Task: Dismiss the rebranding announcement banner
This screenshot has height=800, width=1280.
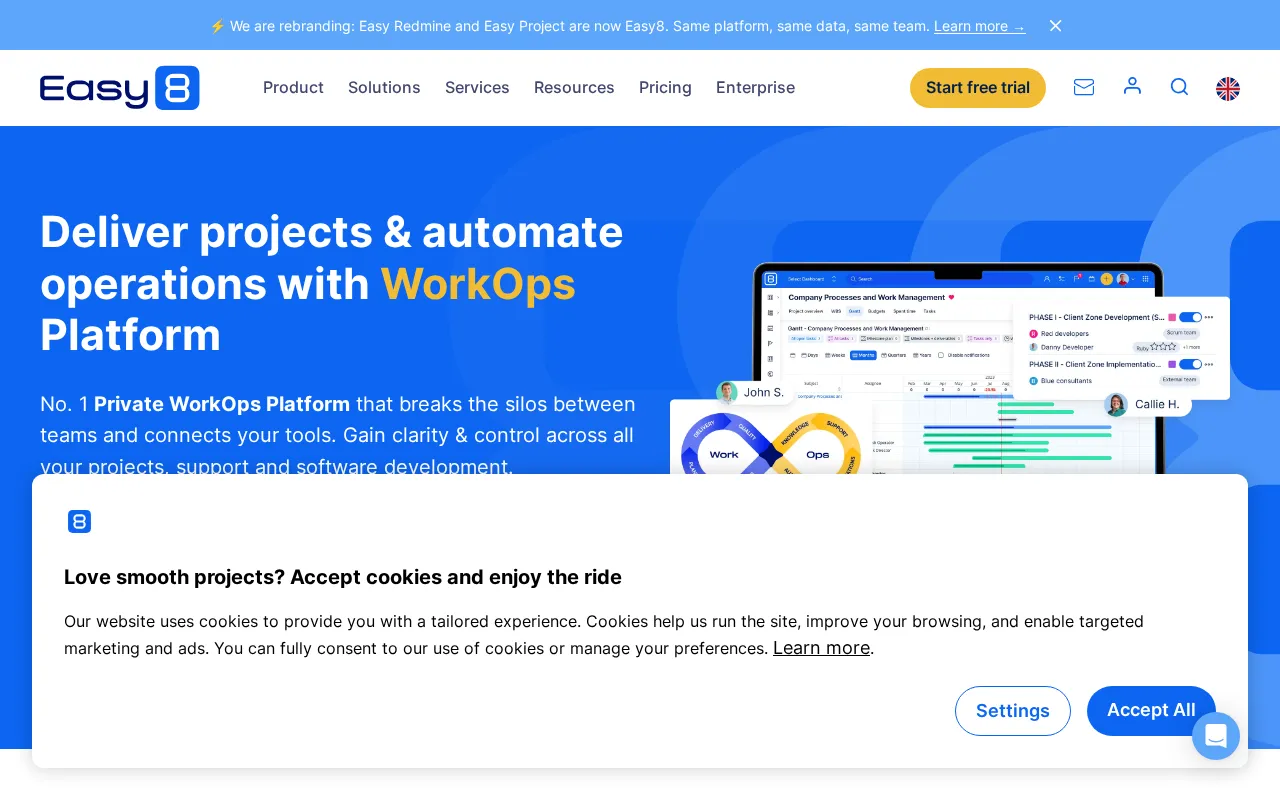Action: tap(1055, 26)
